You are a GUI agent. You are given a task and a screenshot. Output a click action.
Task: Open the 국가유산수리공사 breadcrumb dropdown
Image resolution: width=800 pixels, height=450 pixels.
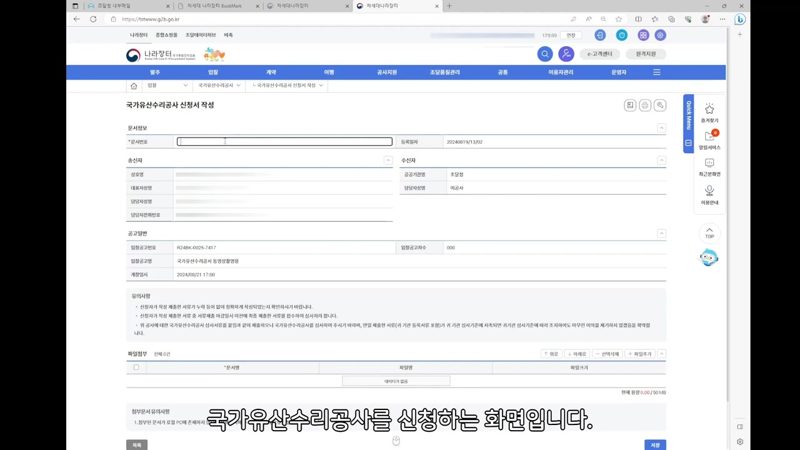point(219,86)
